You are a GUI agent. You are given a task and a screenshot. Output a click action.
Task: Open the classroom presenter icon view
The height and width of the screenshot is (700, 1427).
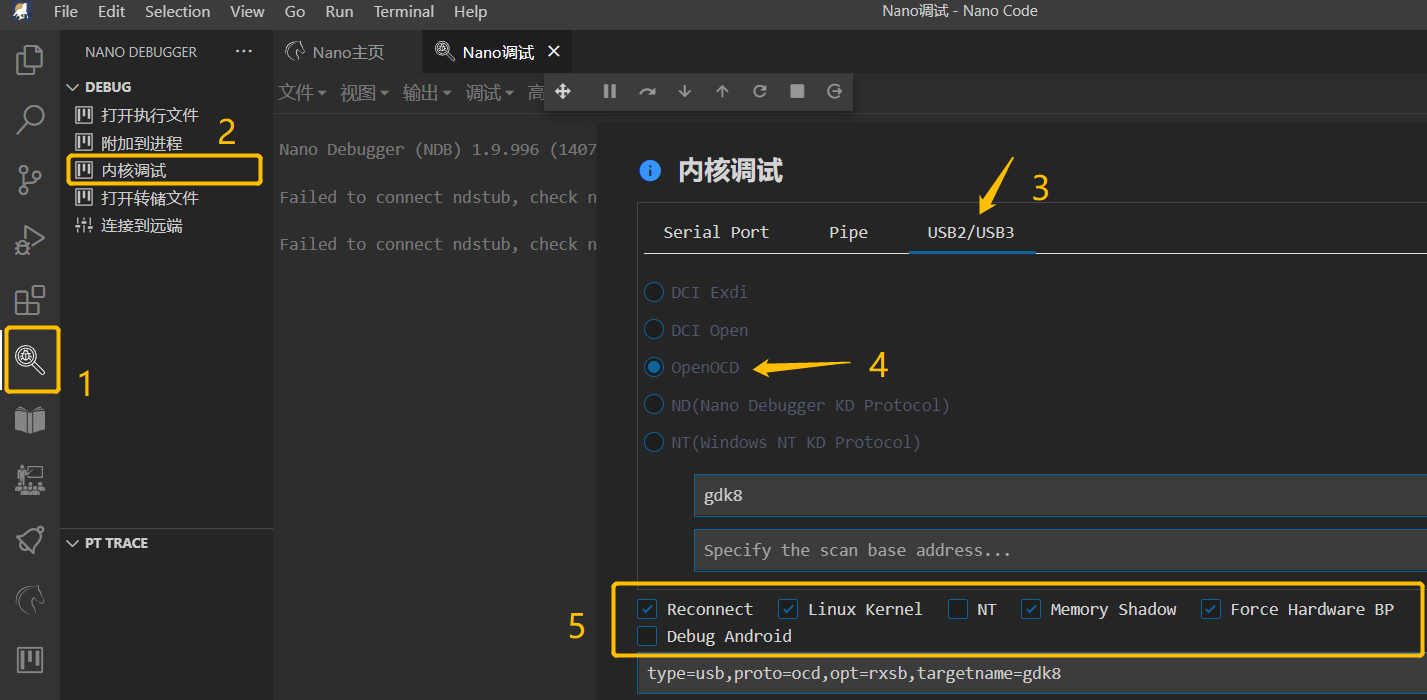pyautogui.click(x=30, y=480)
